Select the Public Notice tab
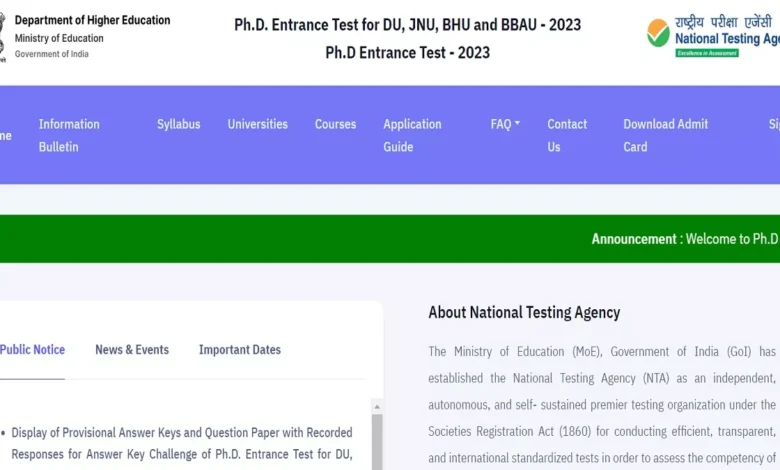The height and width of the screenshot is (470, 780). 32,349
